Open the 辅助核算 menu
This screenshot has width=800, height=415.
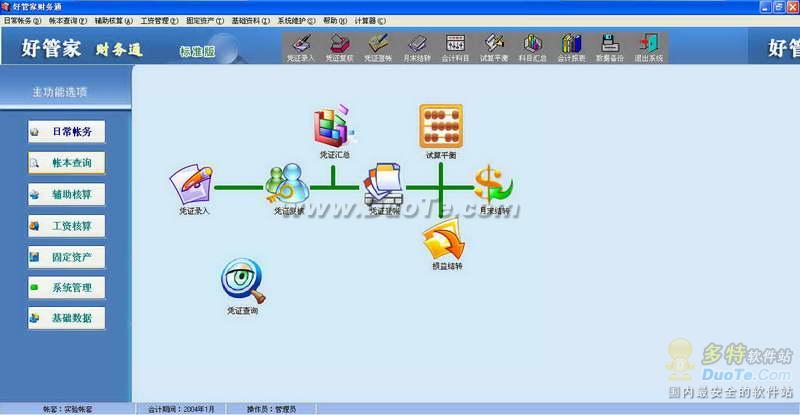pos(113,21)
